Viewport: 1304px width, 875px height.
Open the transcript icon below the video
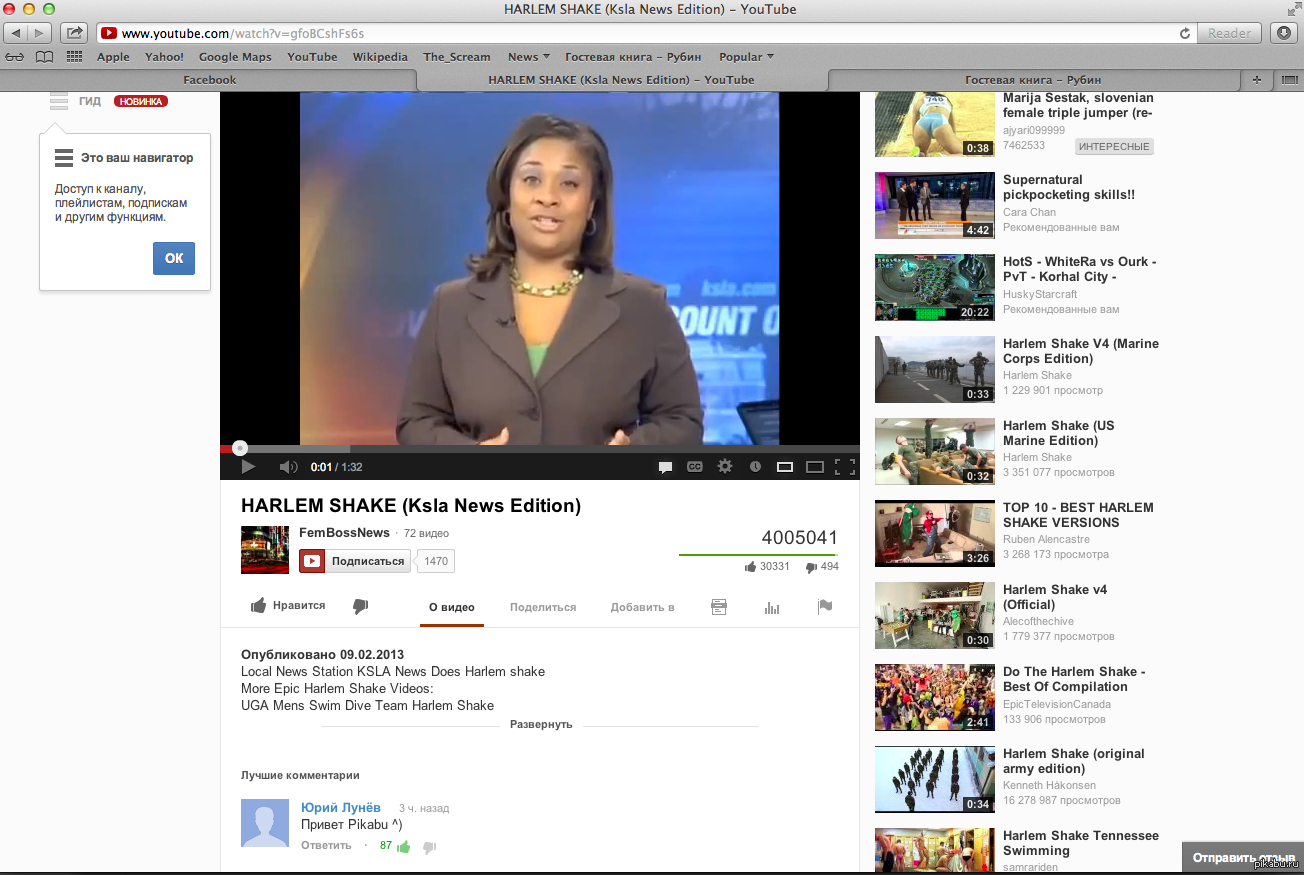tap(718, 607)
